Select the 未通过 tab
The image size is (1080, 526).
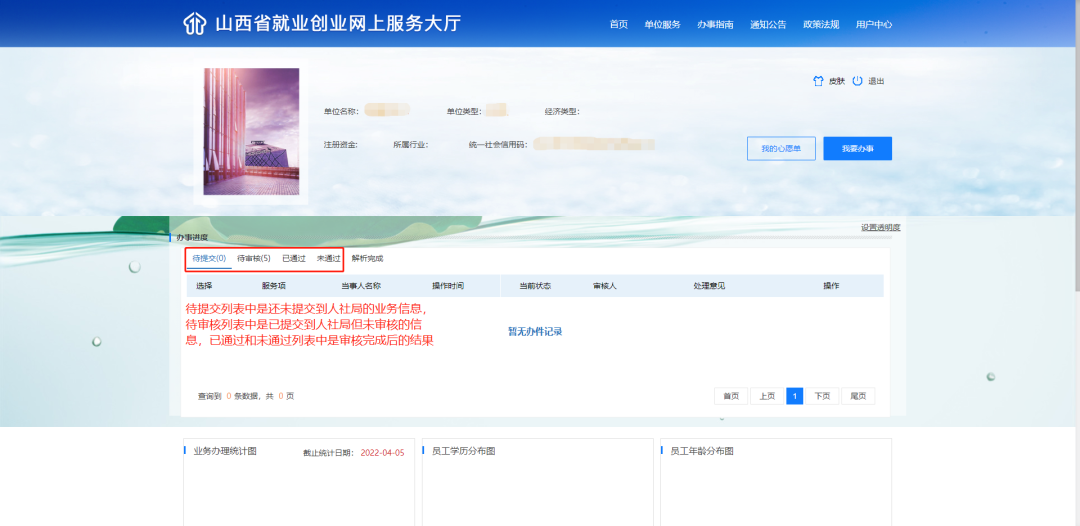[x=328, y=259]
